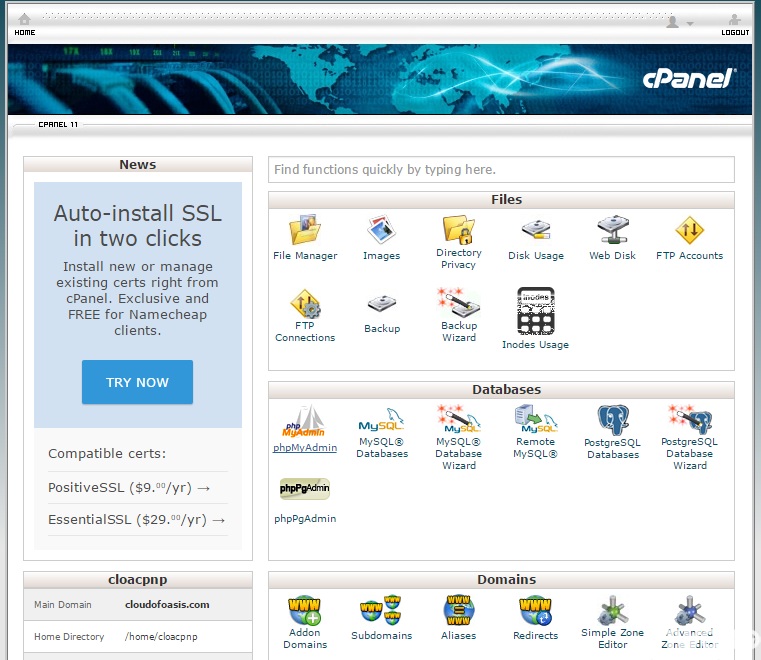Open the Web Disk icon
761x660 pixels.
coord(612,237)
